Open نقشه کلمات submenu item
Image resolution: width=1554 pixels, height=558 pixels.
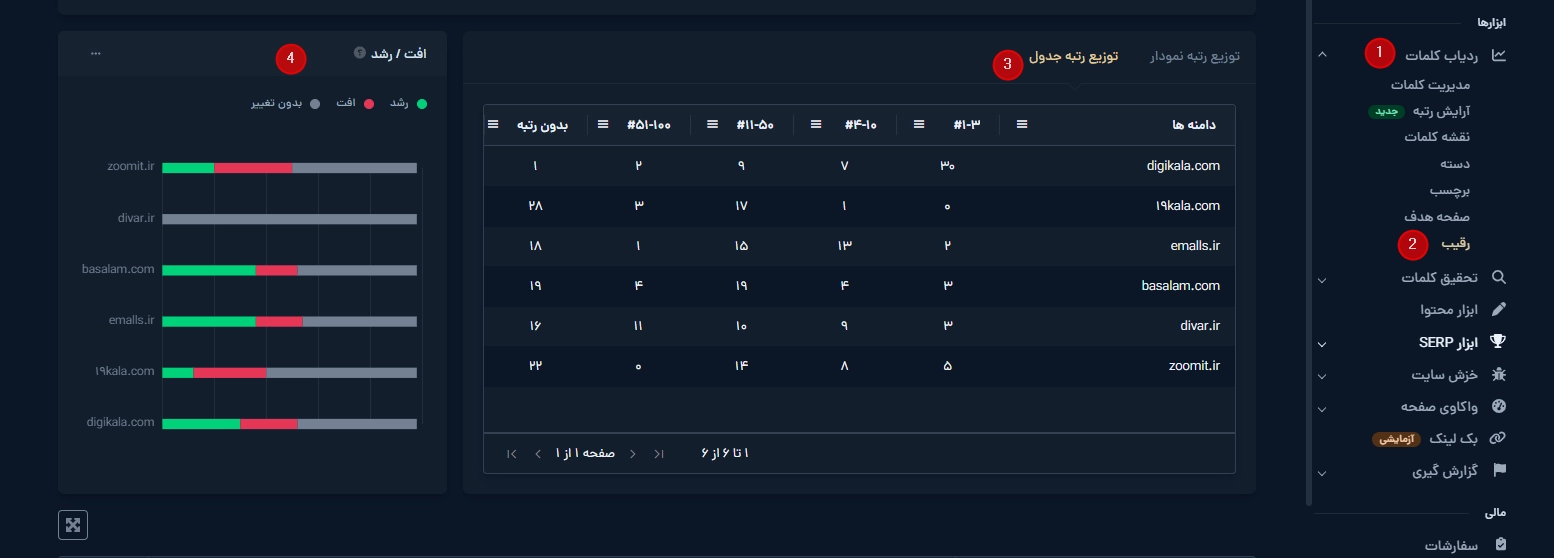1437,137
